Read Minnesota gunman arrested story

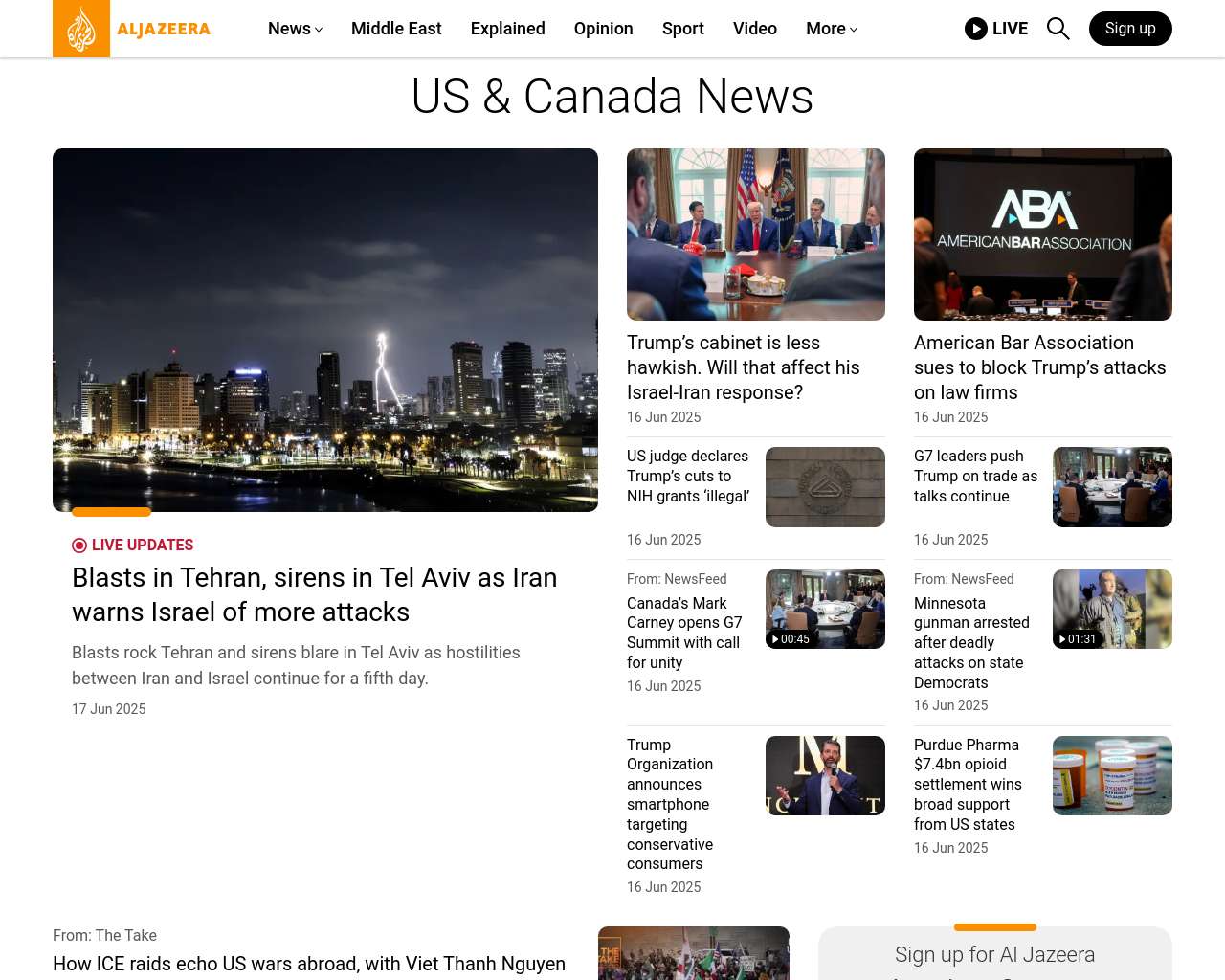click(x=971, y=642)
